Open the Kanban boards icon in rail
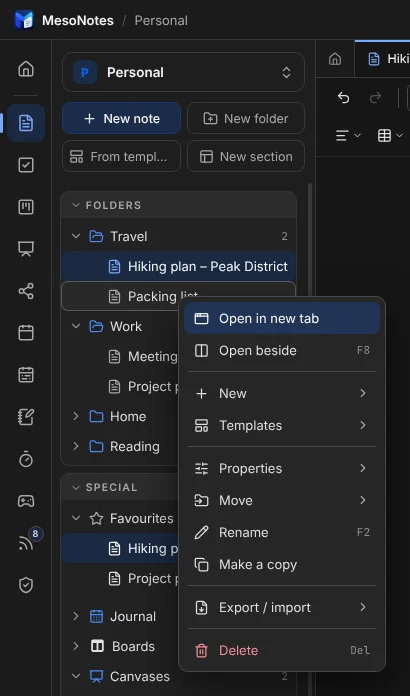The width and height of the screenshot is (410, 696). [26, 207]
